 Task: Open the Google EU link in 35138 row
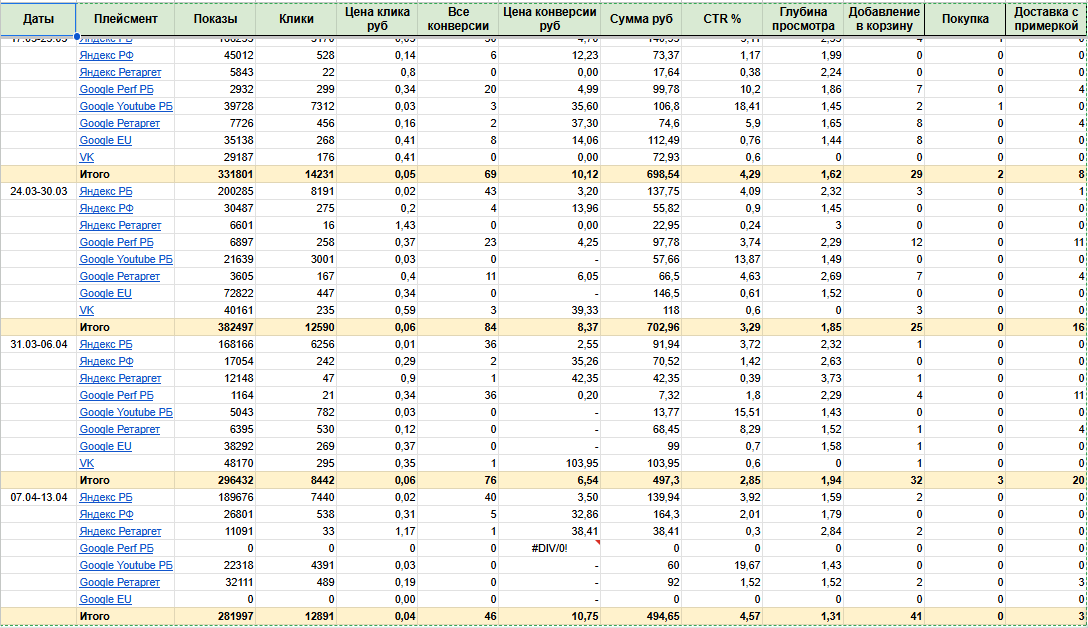(105, 140)
